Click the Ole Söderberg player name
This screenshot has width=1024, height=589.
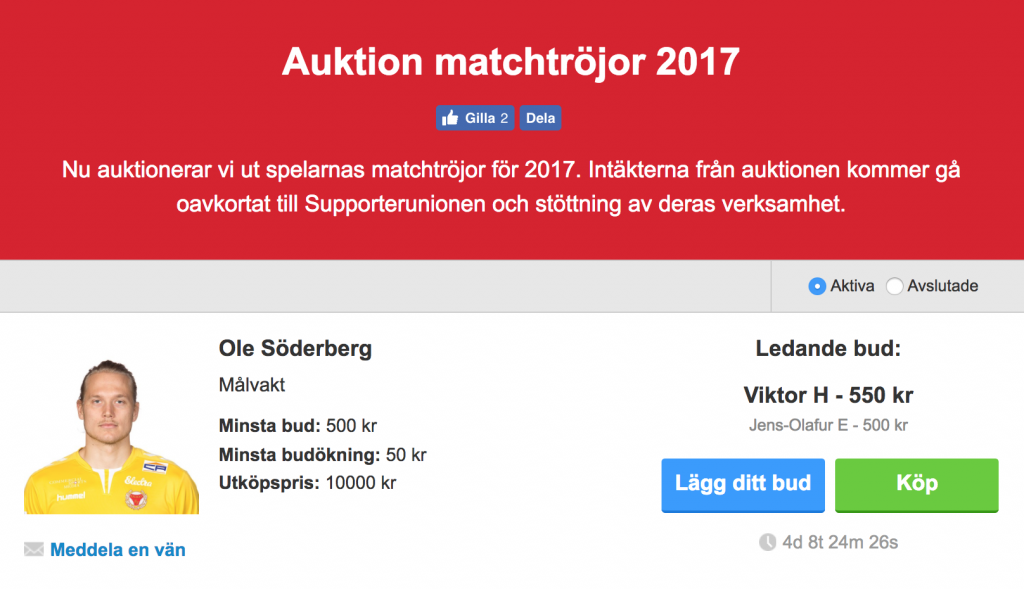click(296, 349)
